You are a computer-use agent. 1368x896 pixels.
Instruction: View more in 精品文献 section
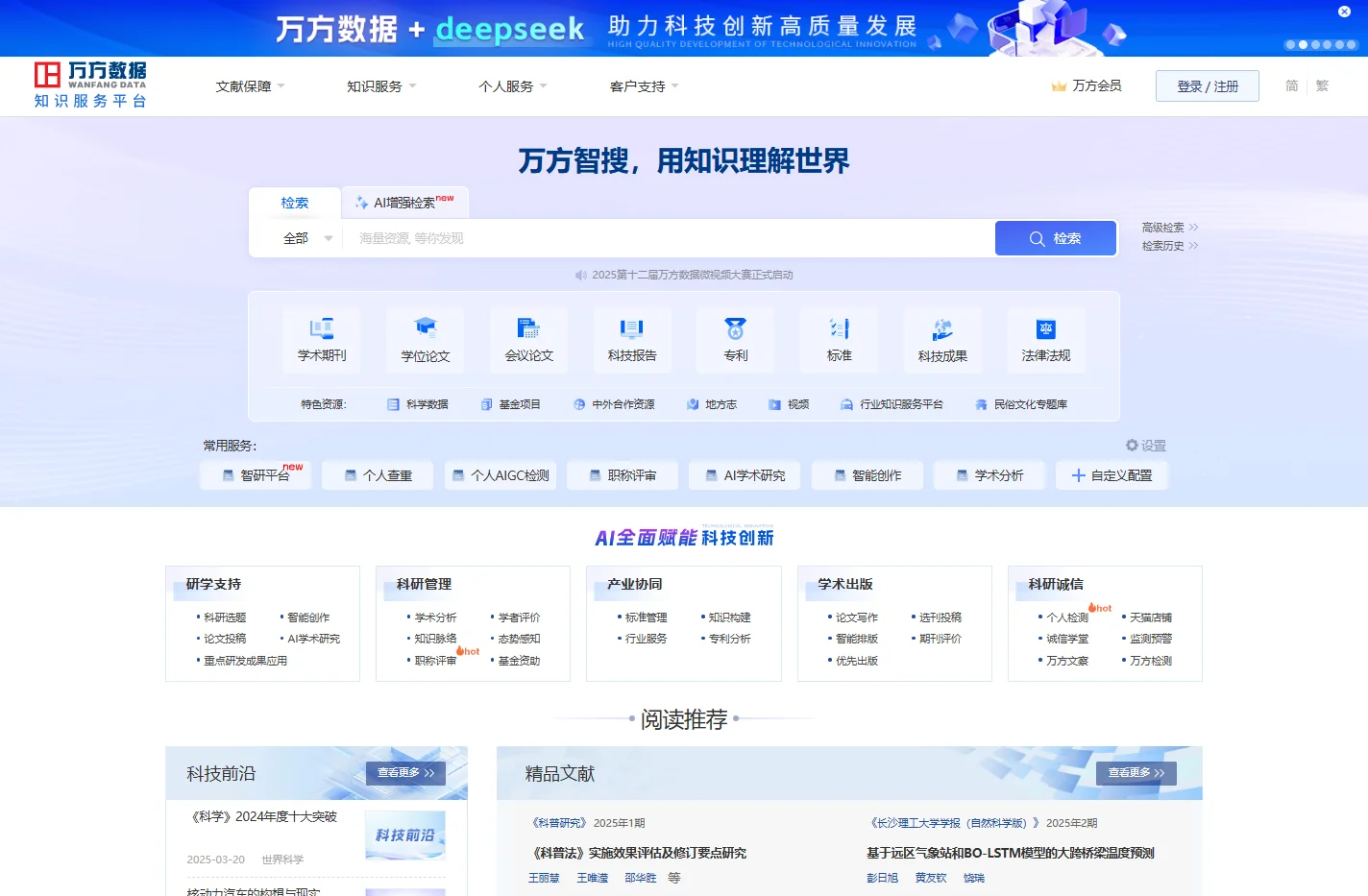click(x=1136, y=773)
